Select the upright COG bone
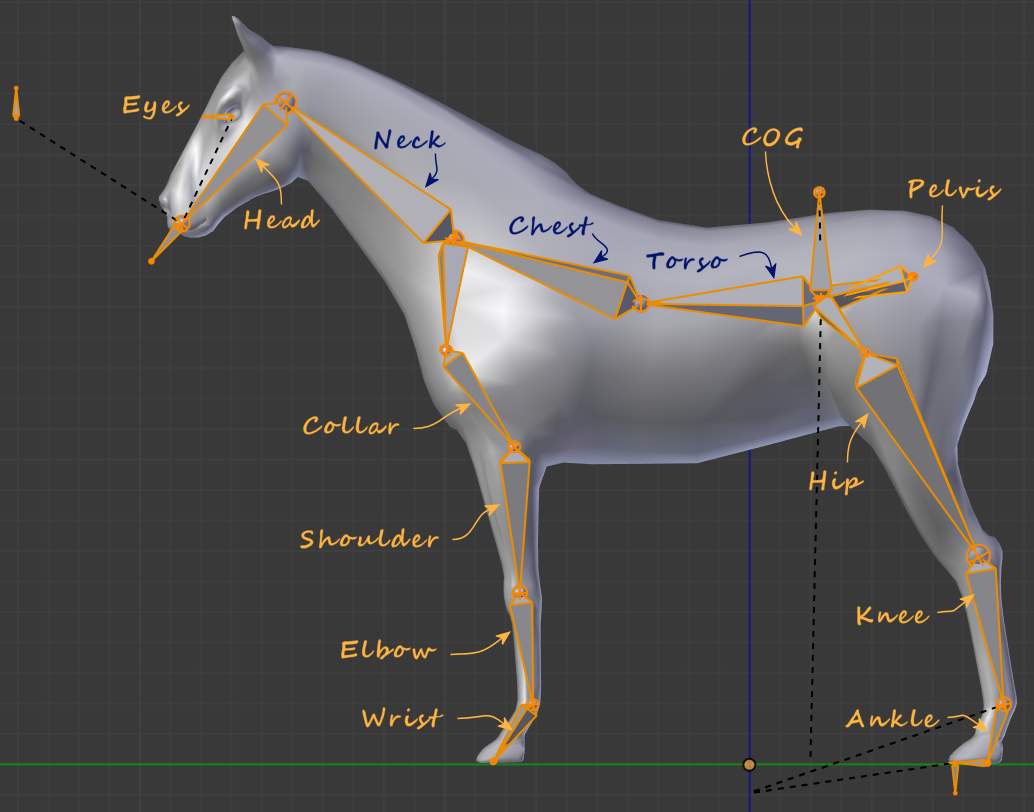Screen dimensions: 1034x812 [x=820, y=250]
